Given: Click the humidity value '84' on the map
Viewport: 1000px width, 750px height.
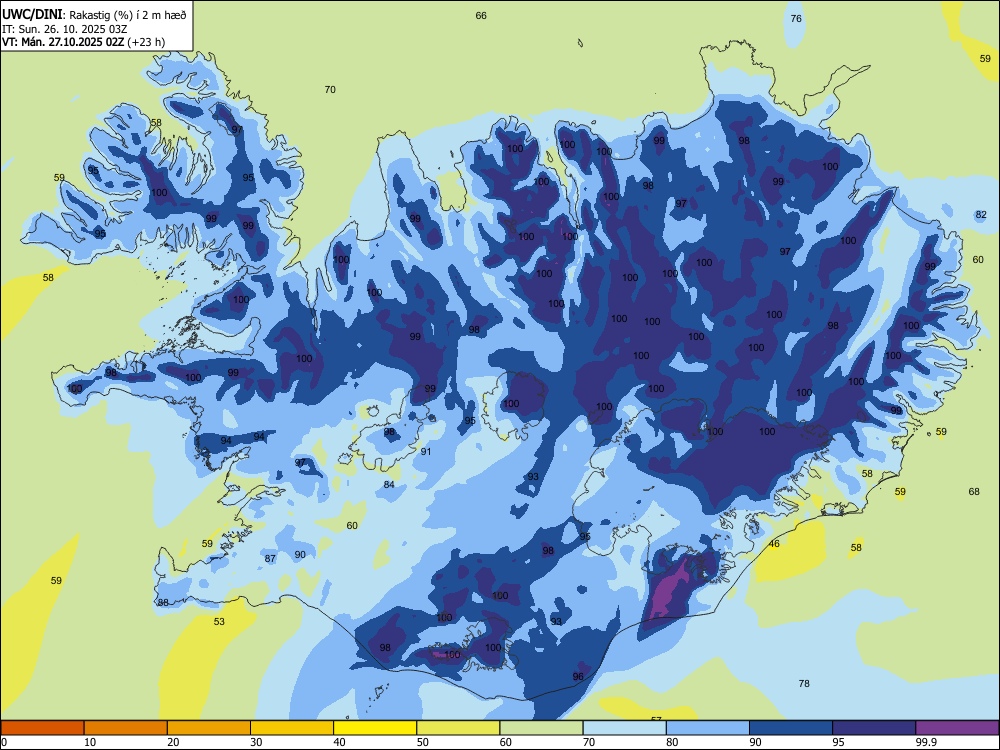Looking at the screenshot, I should (389, 485).
